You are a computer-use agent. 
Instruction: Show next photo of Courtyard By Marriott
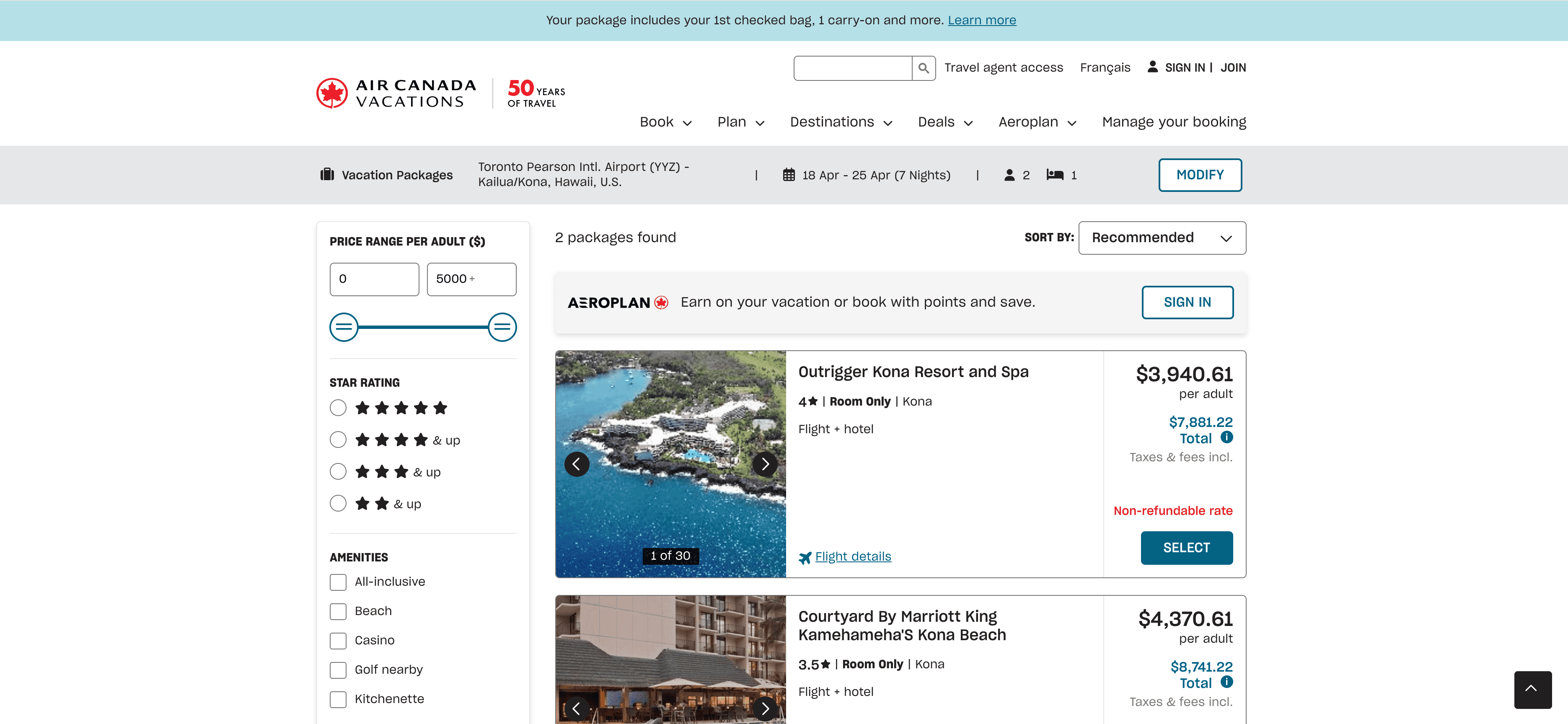point(765,708)
